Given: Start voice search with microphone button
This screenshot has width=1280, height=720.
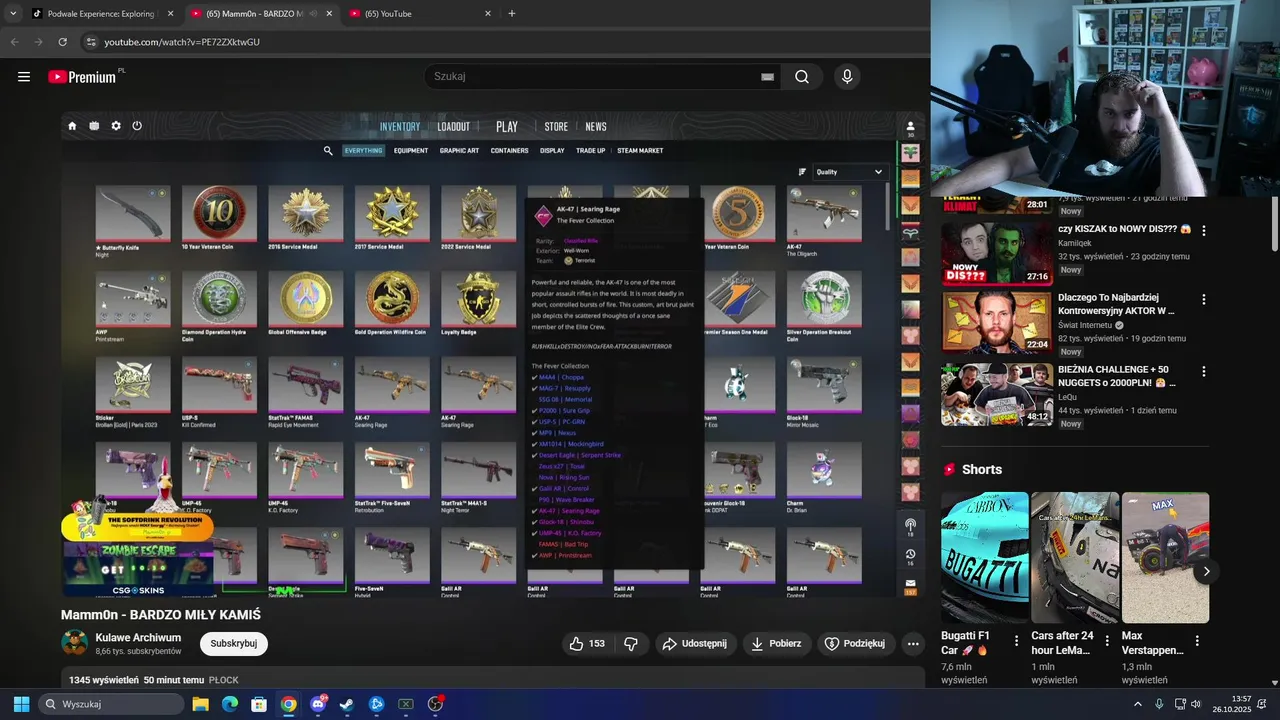Looking at the screenshot, I should coord(847,77).
